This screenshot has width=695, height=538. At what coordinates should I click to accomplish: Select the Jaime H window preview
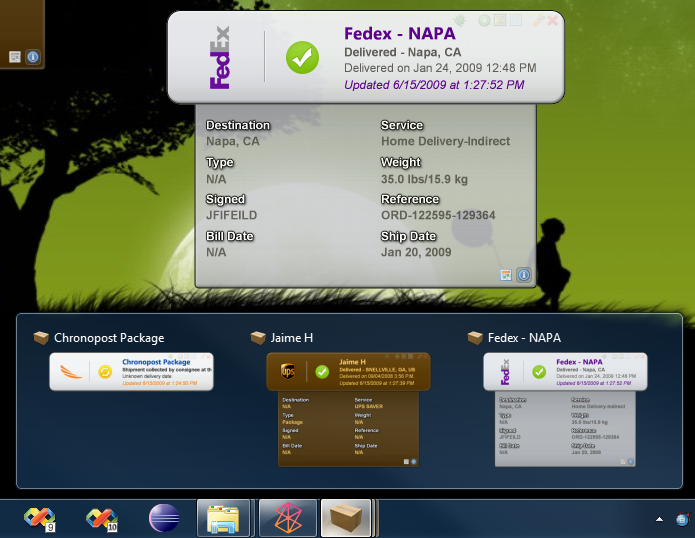coord(348,409)
